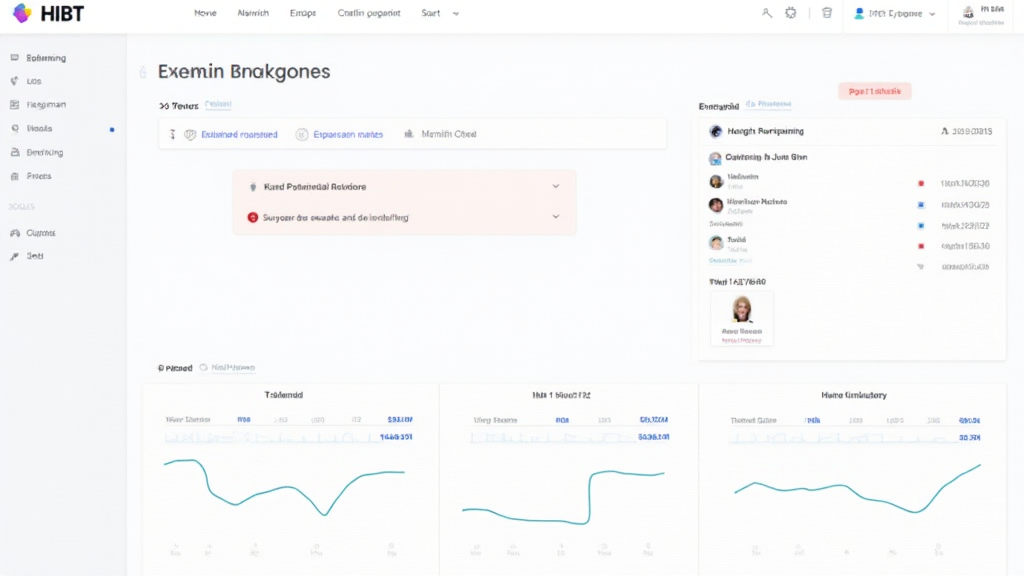The height and width of the screenshot is (576, 1024).
Task: Click the HIBT logo icon
Action: tap(21, 13)
